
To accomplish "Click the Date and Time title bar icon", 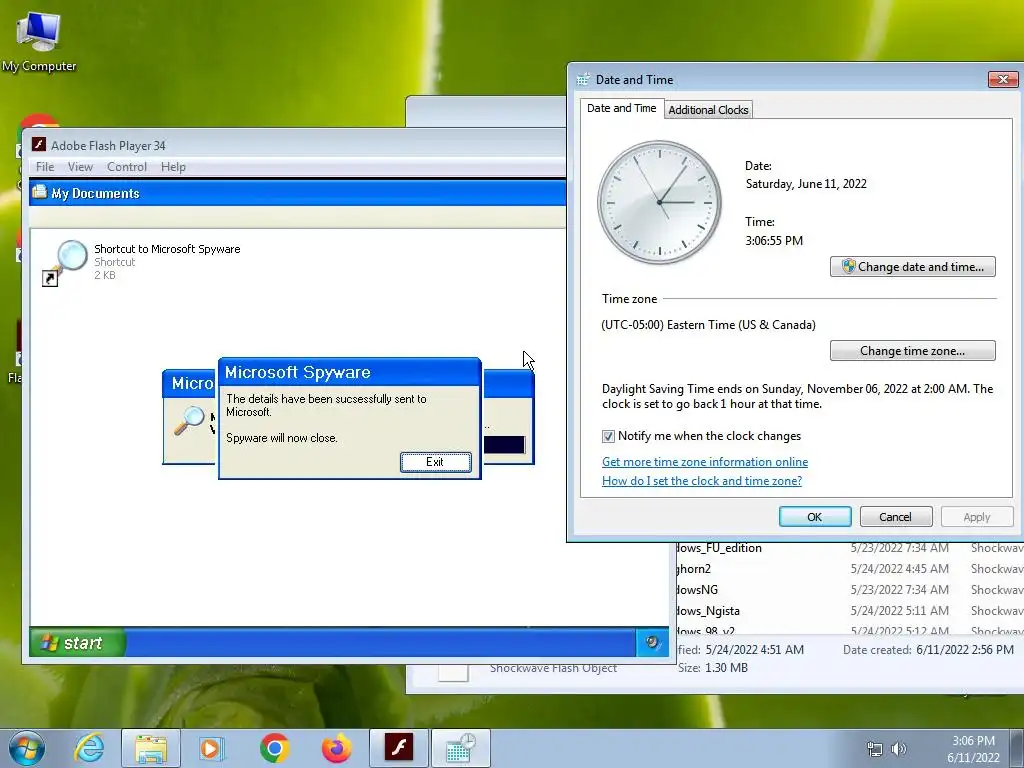I will (583, 80).
